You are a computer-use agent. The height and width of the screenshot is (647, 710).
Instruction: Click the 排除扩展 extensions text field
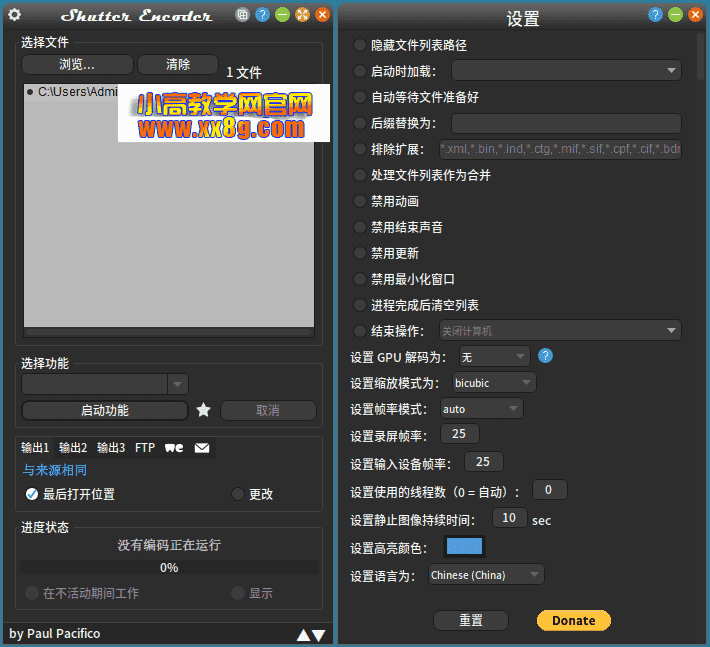tap(560, 149)
